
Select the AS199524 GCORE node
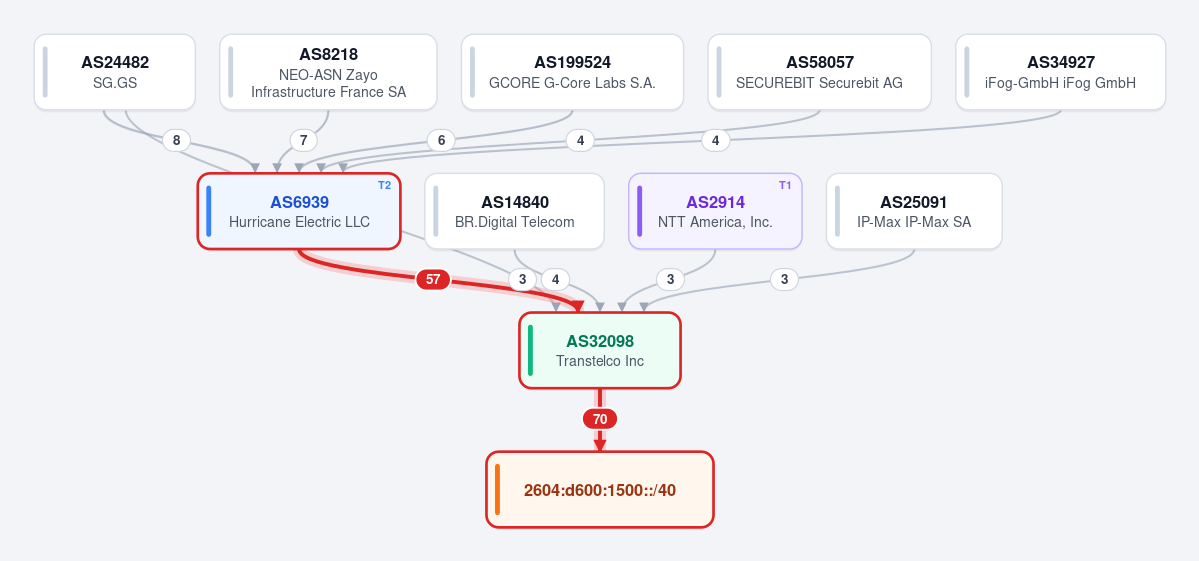[572, 72]
